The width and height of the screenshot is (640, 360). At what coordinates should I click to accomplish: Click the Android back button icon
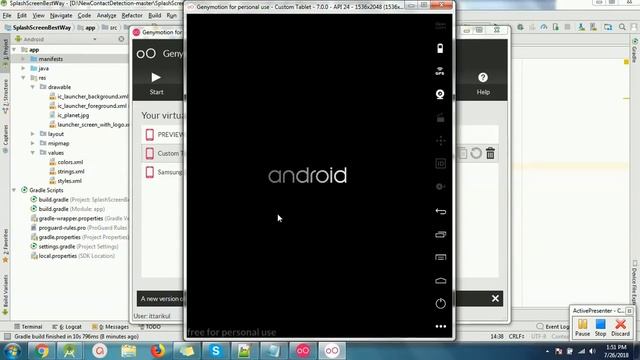pyautogui.click(x=440, y=211)
